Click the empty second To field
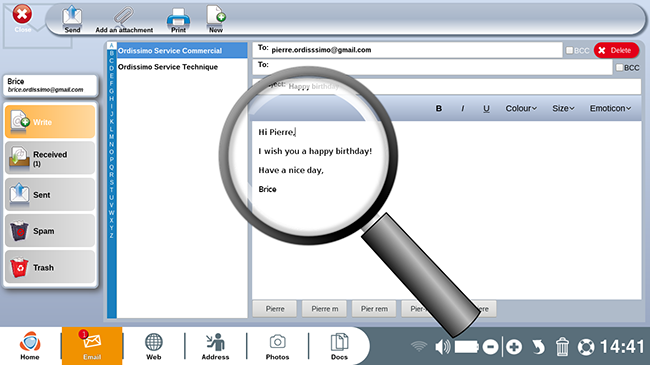Image resolution: width=650 pixels, height=365 pixels. click(432, 67)
